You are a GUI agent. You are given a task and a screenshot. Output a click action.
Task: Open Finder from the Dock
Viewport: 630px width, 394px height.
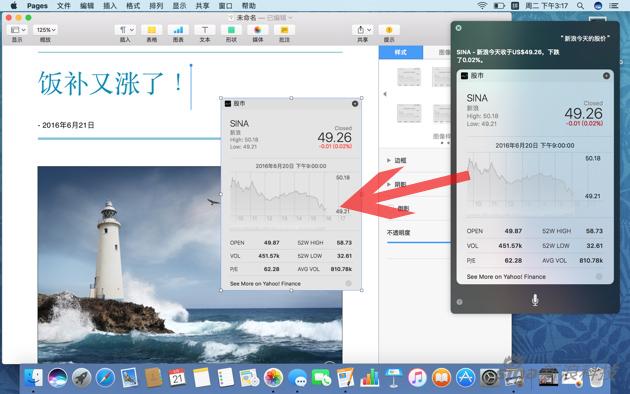(x=33, y=378)
